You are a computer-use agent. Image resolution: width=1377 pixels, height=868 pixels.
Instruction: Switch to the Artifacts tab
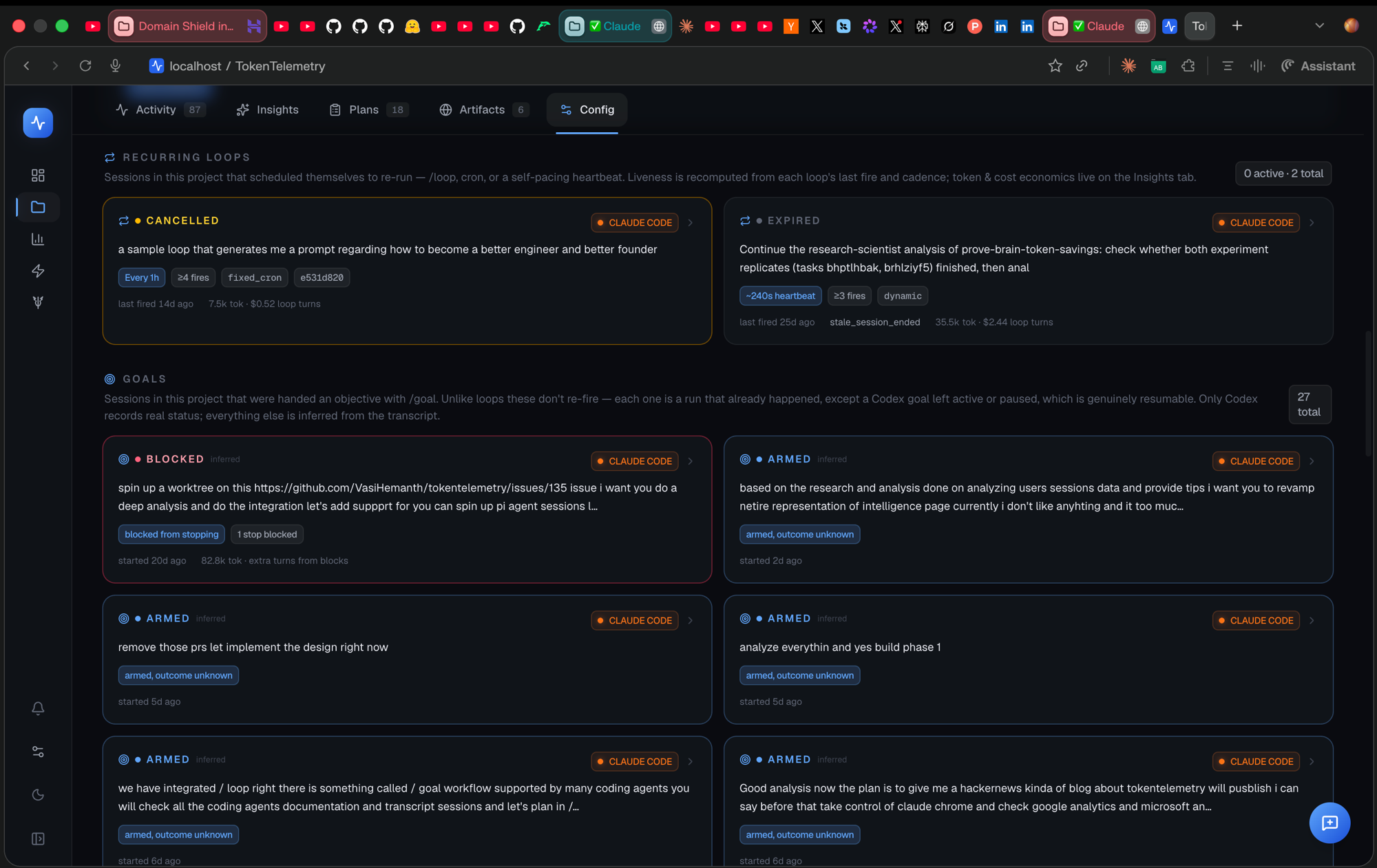(483, 109)
